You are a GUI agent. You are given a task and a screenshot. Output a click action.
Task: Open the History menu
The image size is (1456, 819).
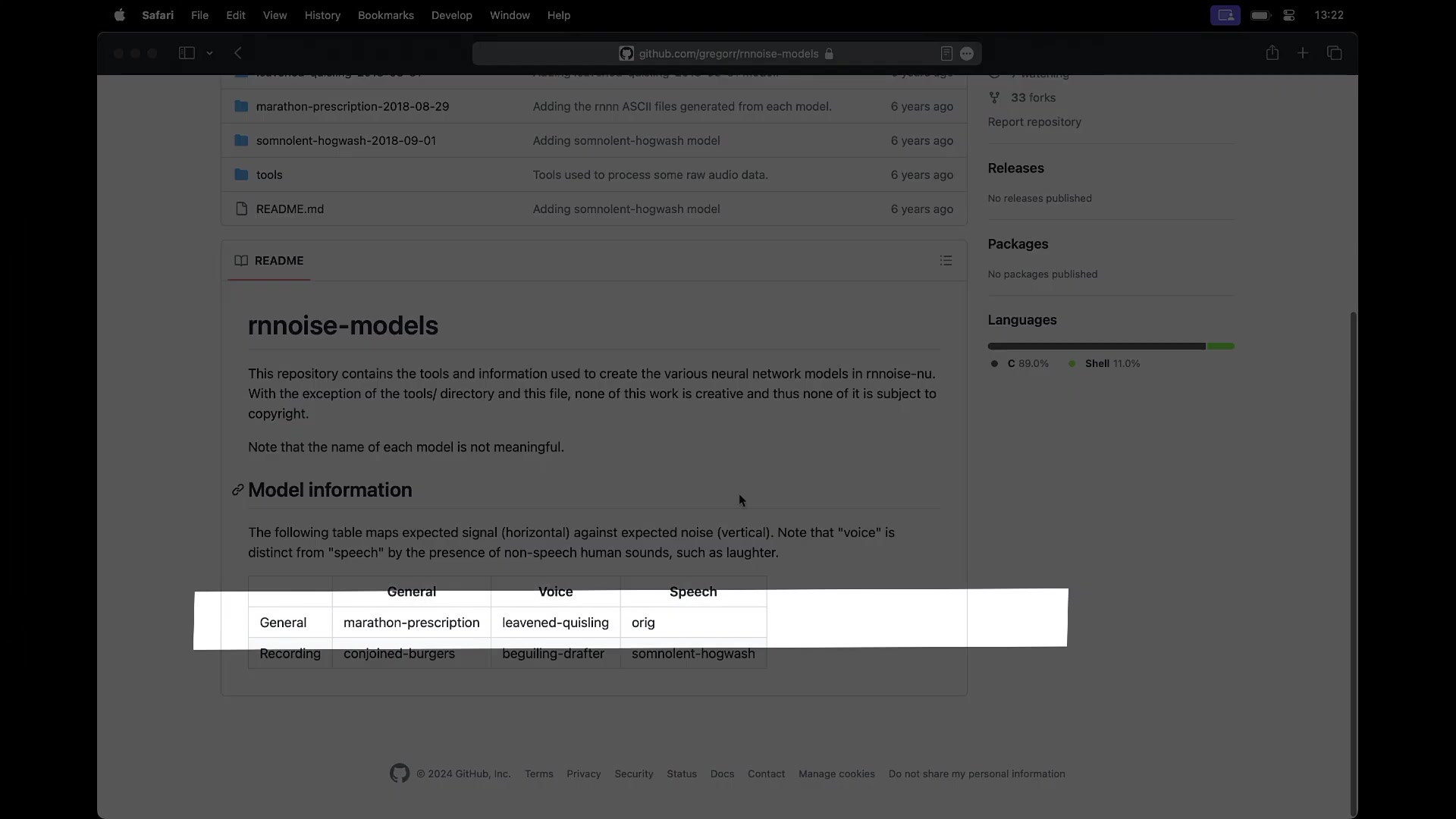(x=323, y=15)
